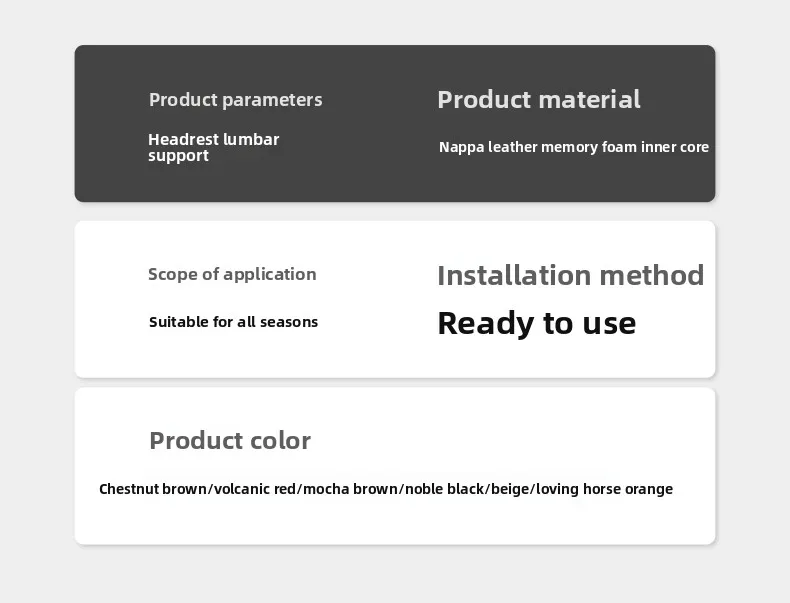The height and width of the screenshot is (603, 790).
Task: Click the 'Headrest lumbar' text line
Action: coord(213,139)
